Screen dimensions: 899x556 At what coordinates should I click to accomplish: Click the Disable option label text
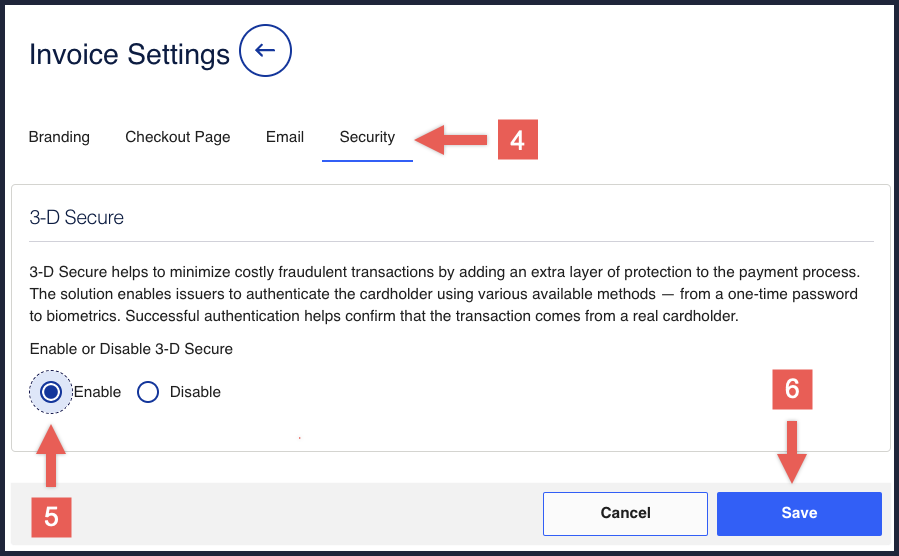tap(195, 392)
